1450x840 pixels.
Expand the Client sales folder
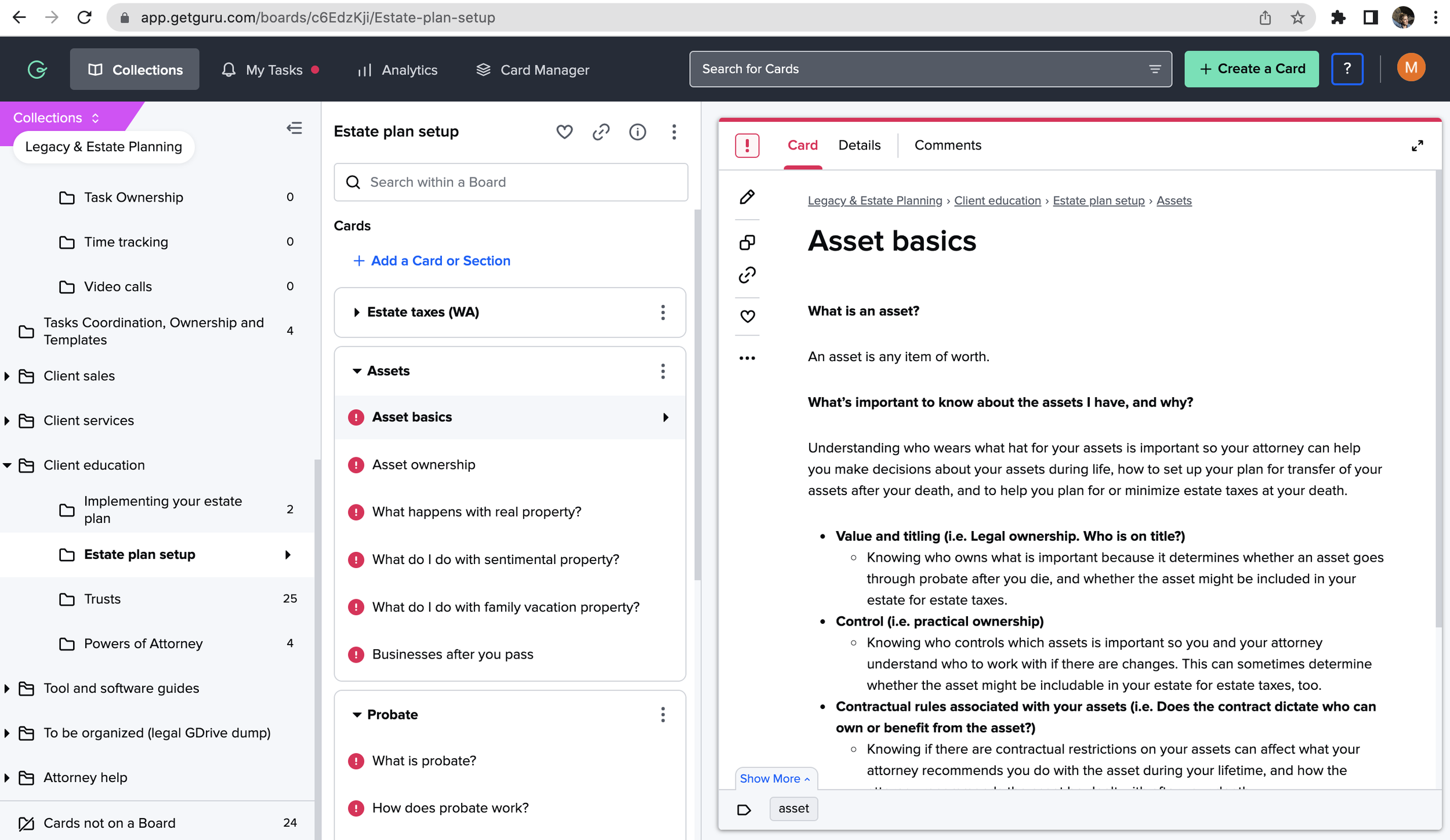pos(7,376)
